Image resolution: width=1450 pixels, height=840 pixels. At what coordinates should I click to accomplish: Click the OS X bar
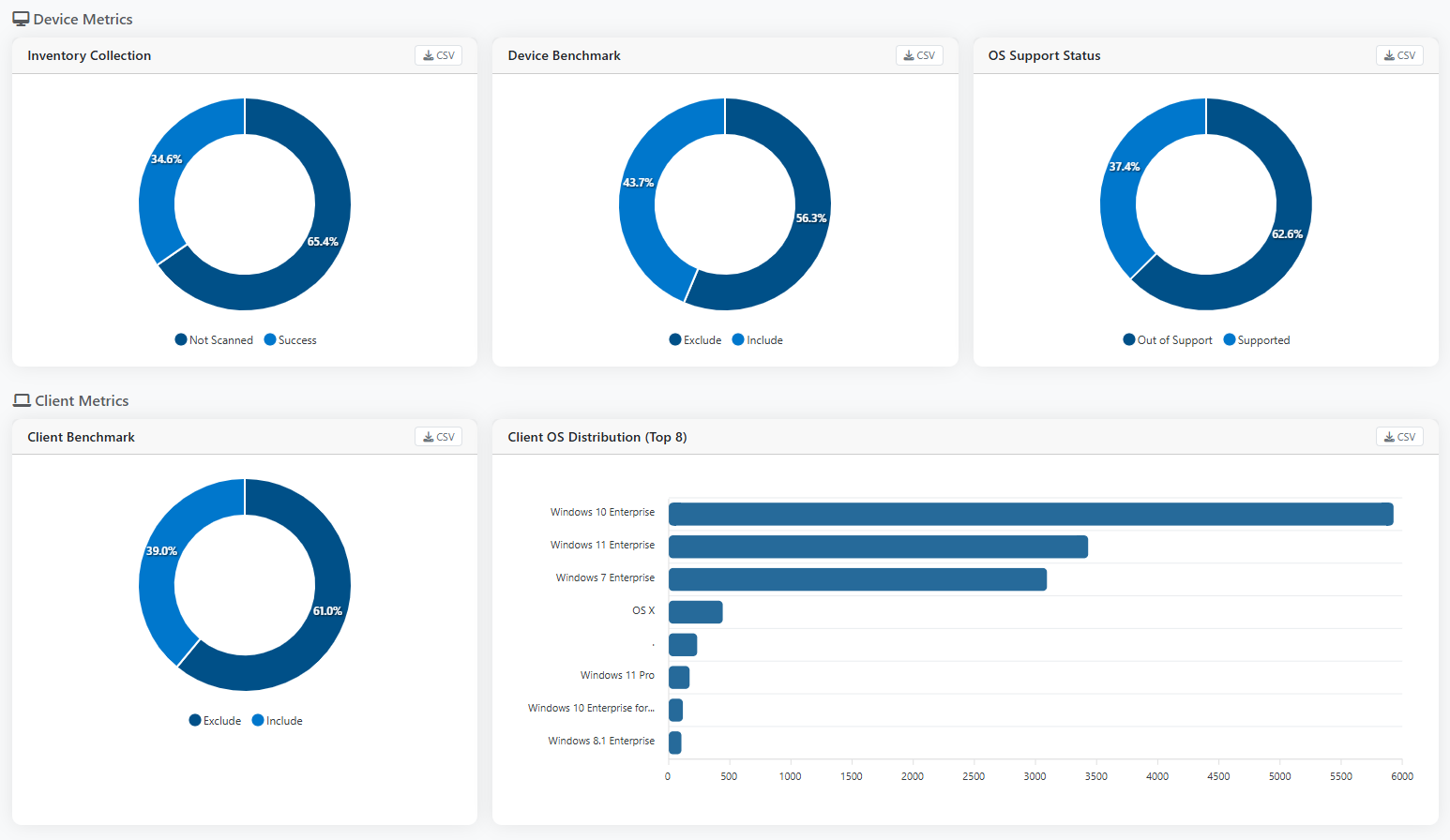pos(695,612)
